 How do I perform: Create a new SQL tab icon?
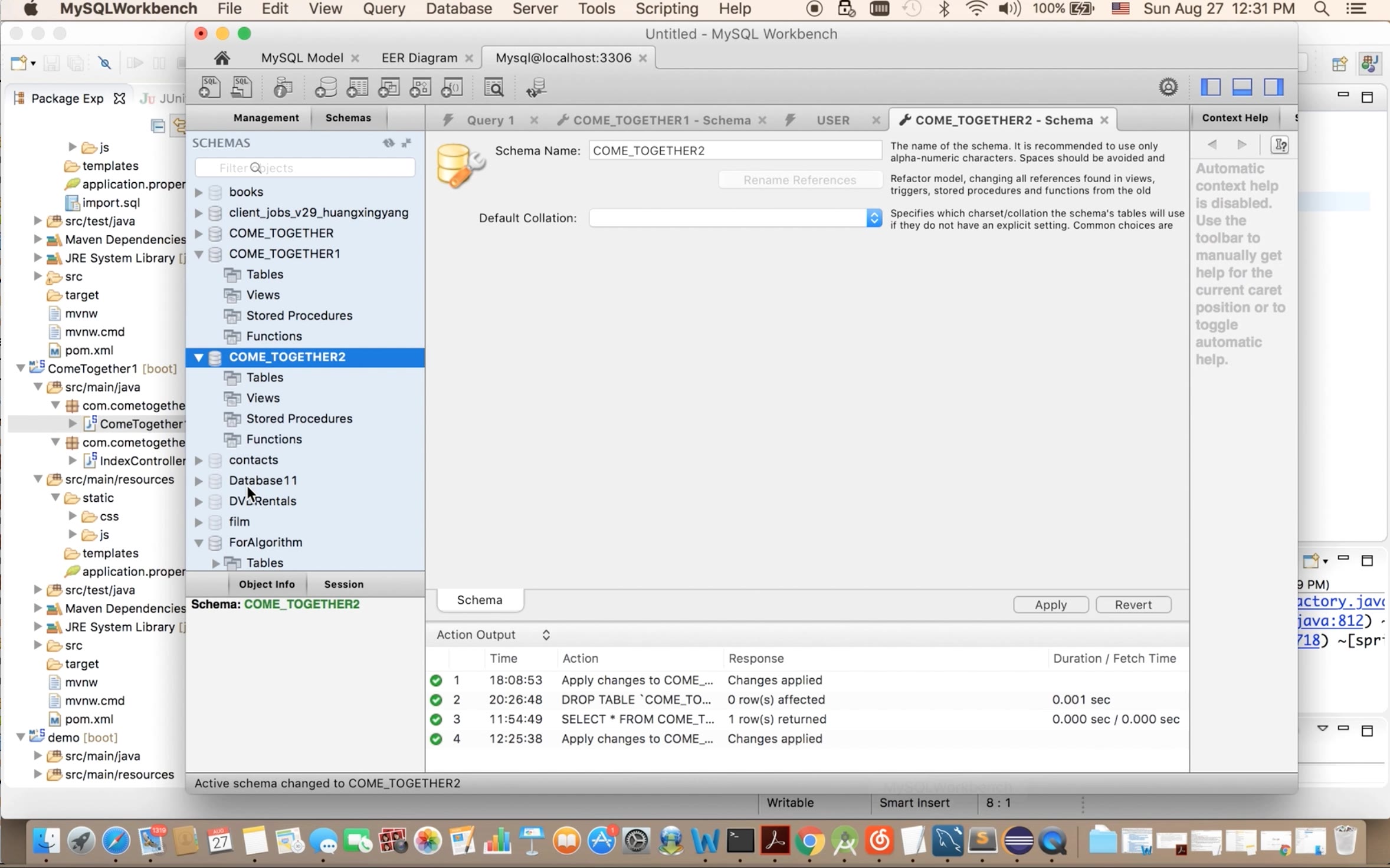click(x=209, y=88)
